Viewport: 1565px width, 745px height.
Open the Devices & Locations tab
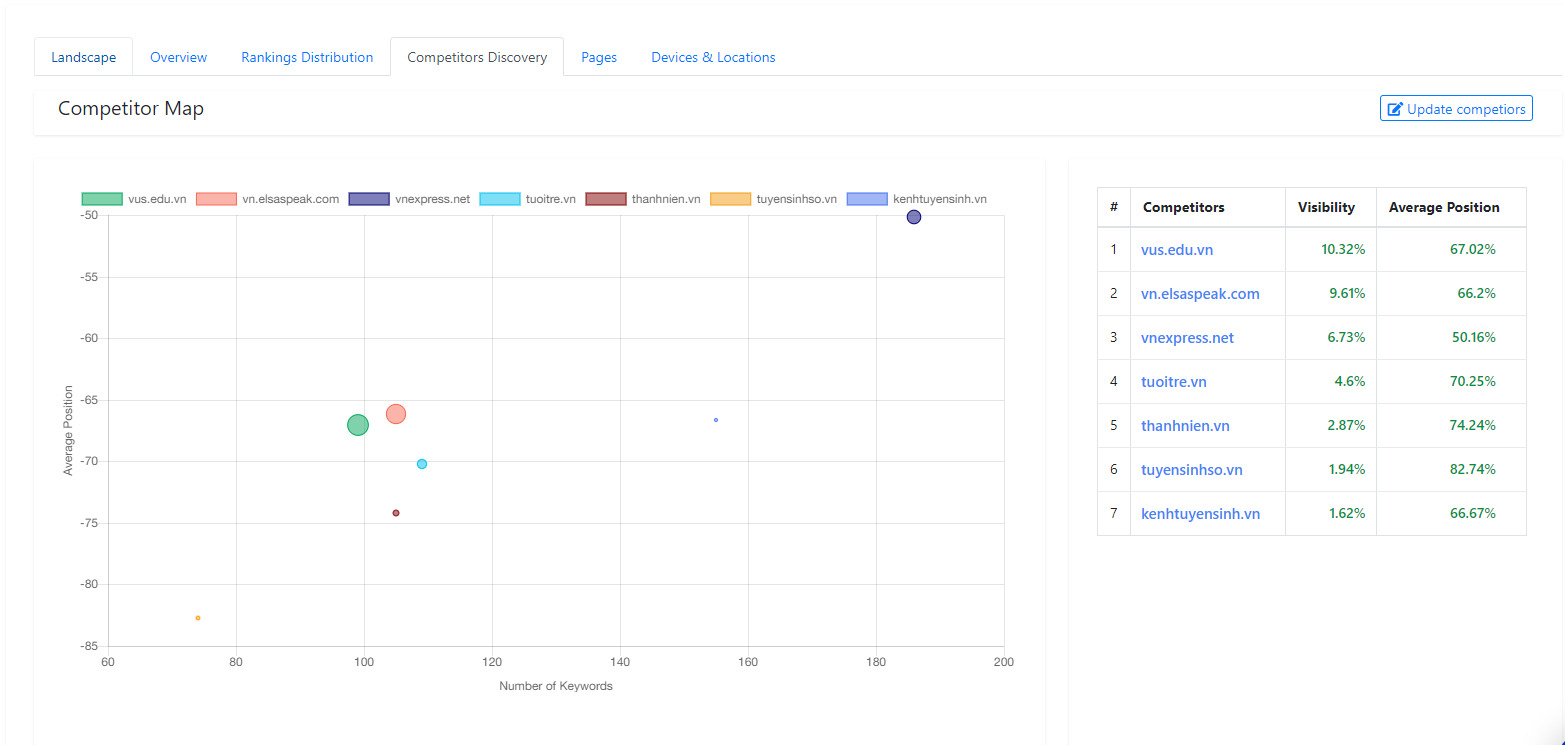713,57
